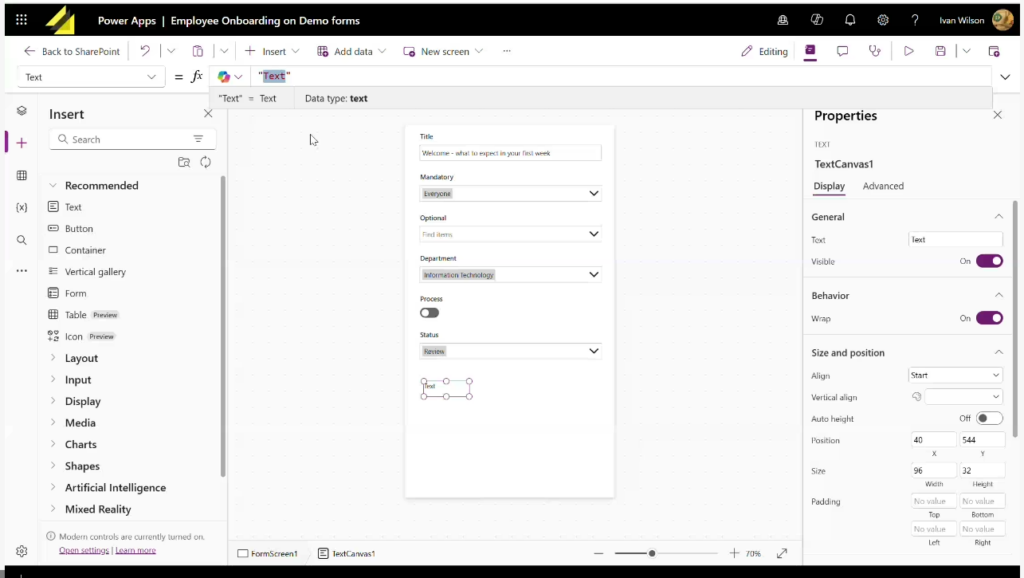Viewport: 1024px width, 578px height.
Task: Open the Data table icon in sidebar
Action: pyautogui.click(x=21, y=175)
